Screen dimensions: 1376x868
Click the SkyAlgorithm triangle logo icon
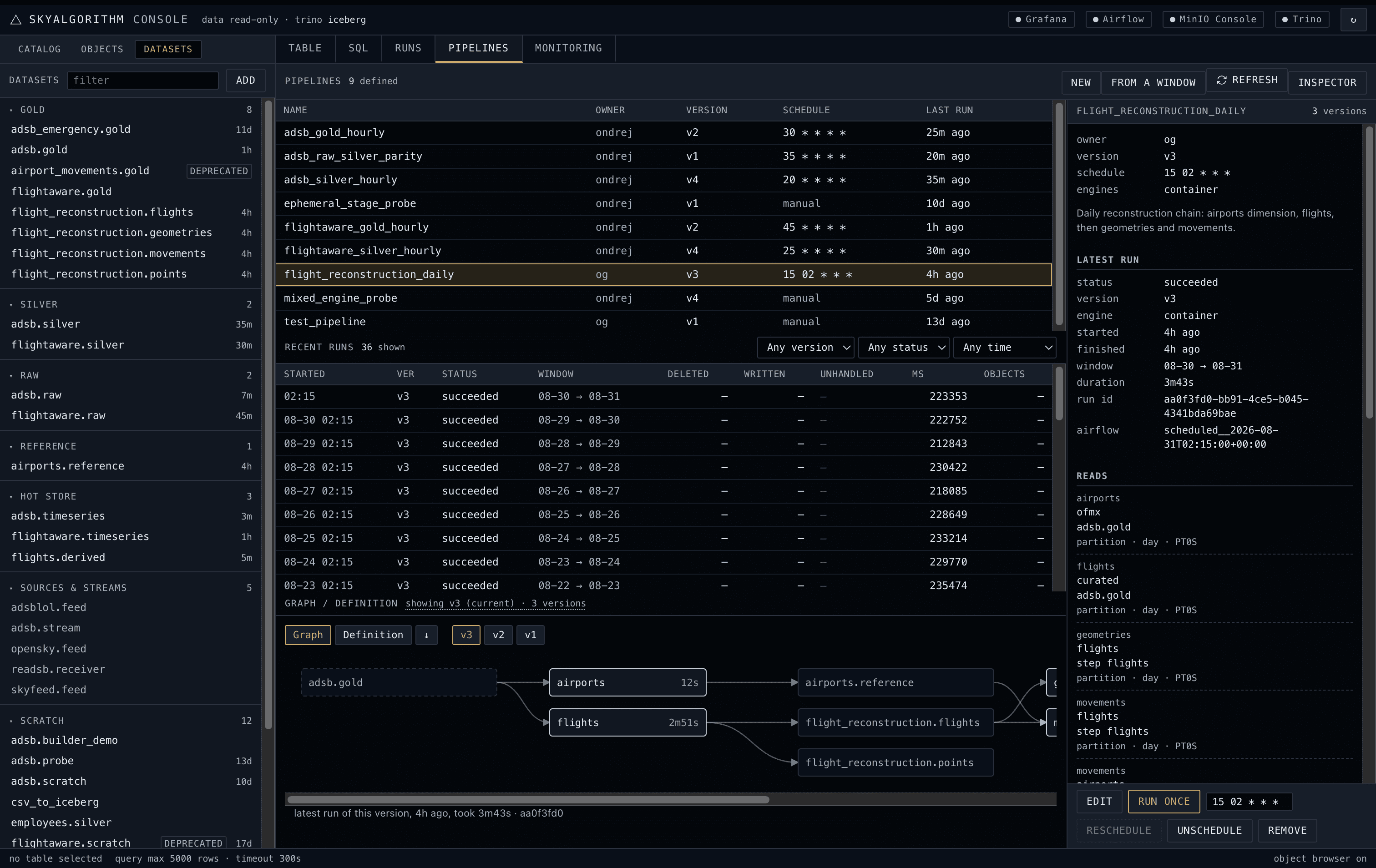pyautogui.click(x=16, y=20)
